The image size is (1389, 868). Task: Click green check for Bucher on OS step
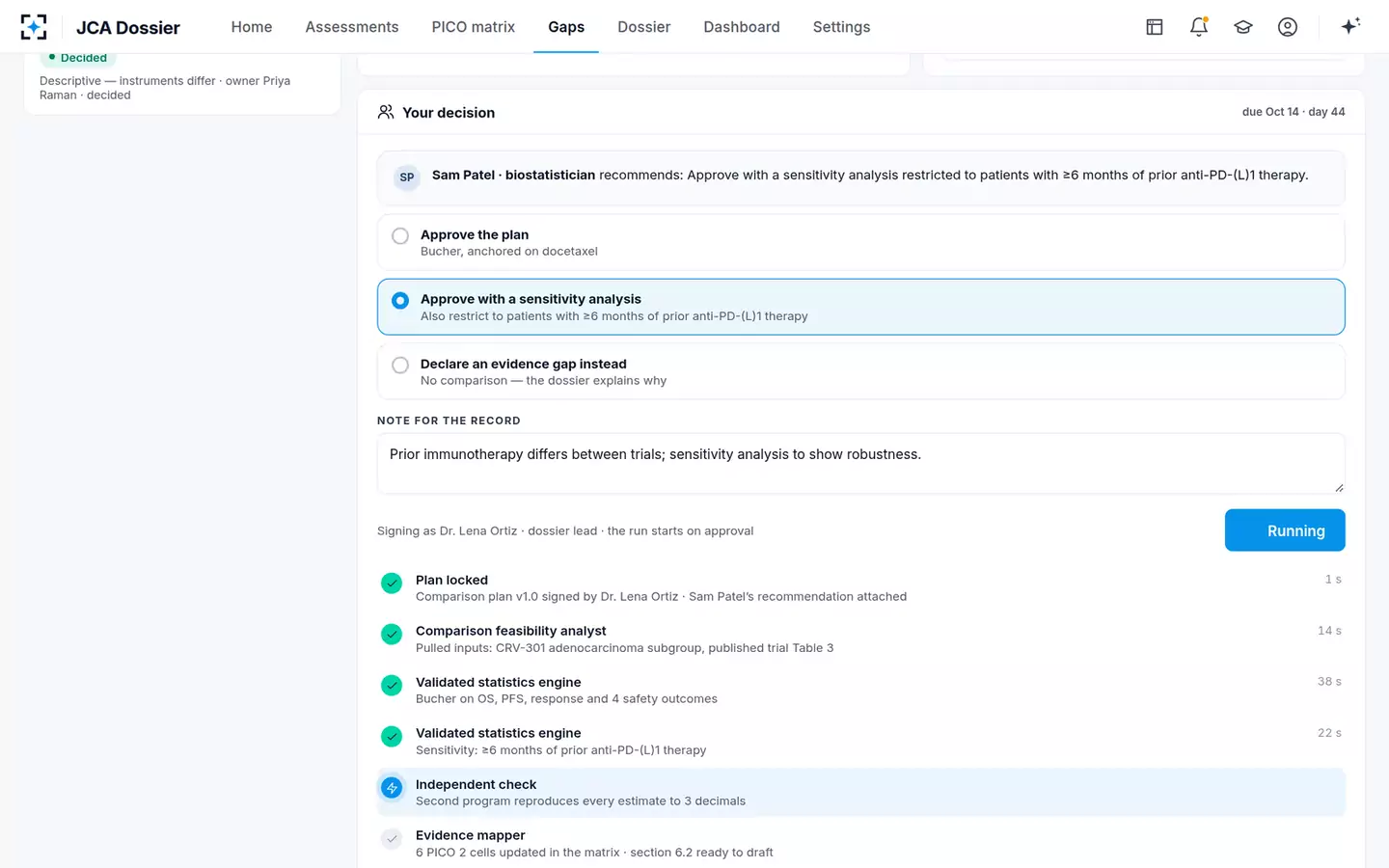click(392, 686)
